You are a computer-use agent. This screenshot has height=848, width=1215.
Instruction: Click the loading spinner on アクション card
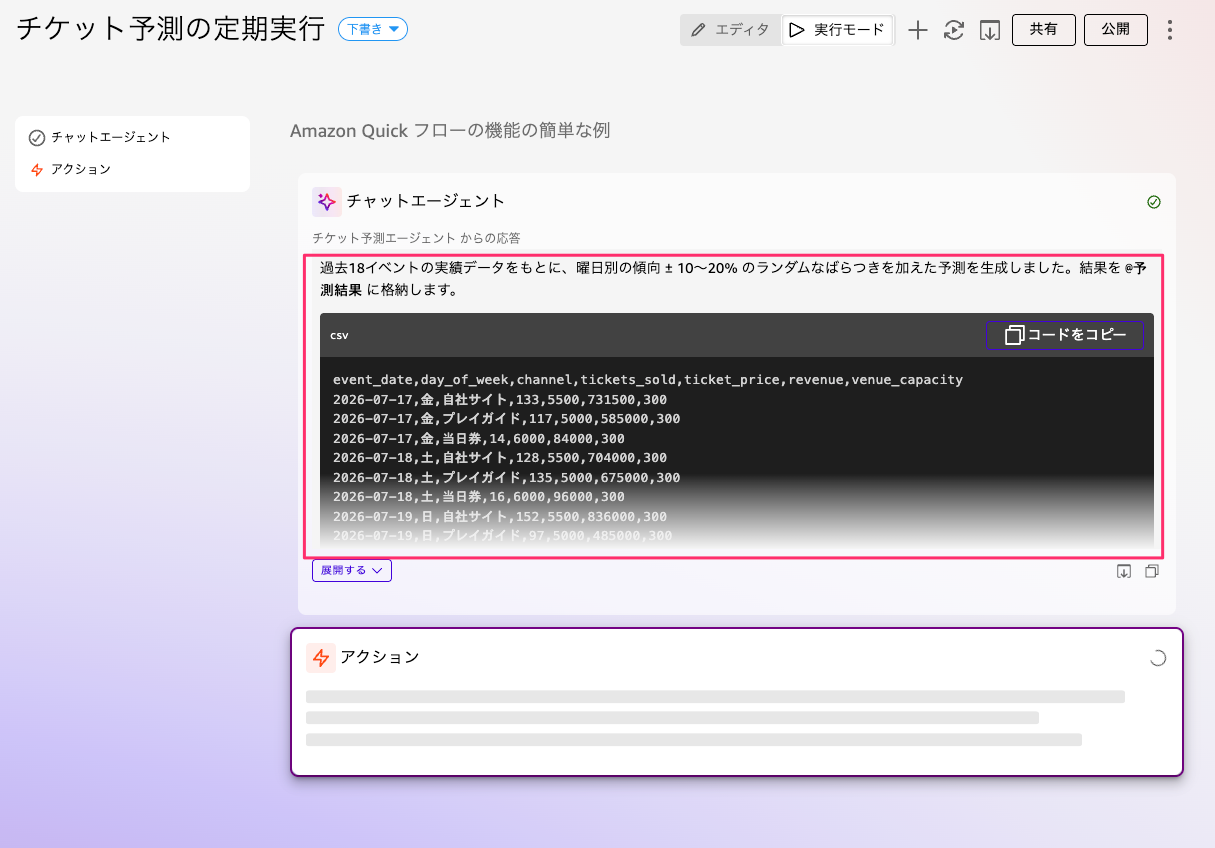(x=1157, y=658)
